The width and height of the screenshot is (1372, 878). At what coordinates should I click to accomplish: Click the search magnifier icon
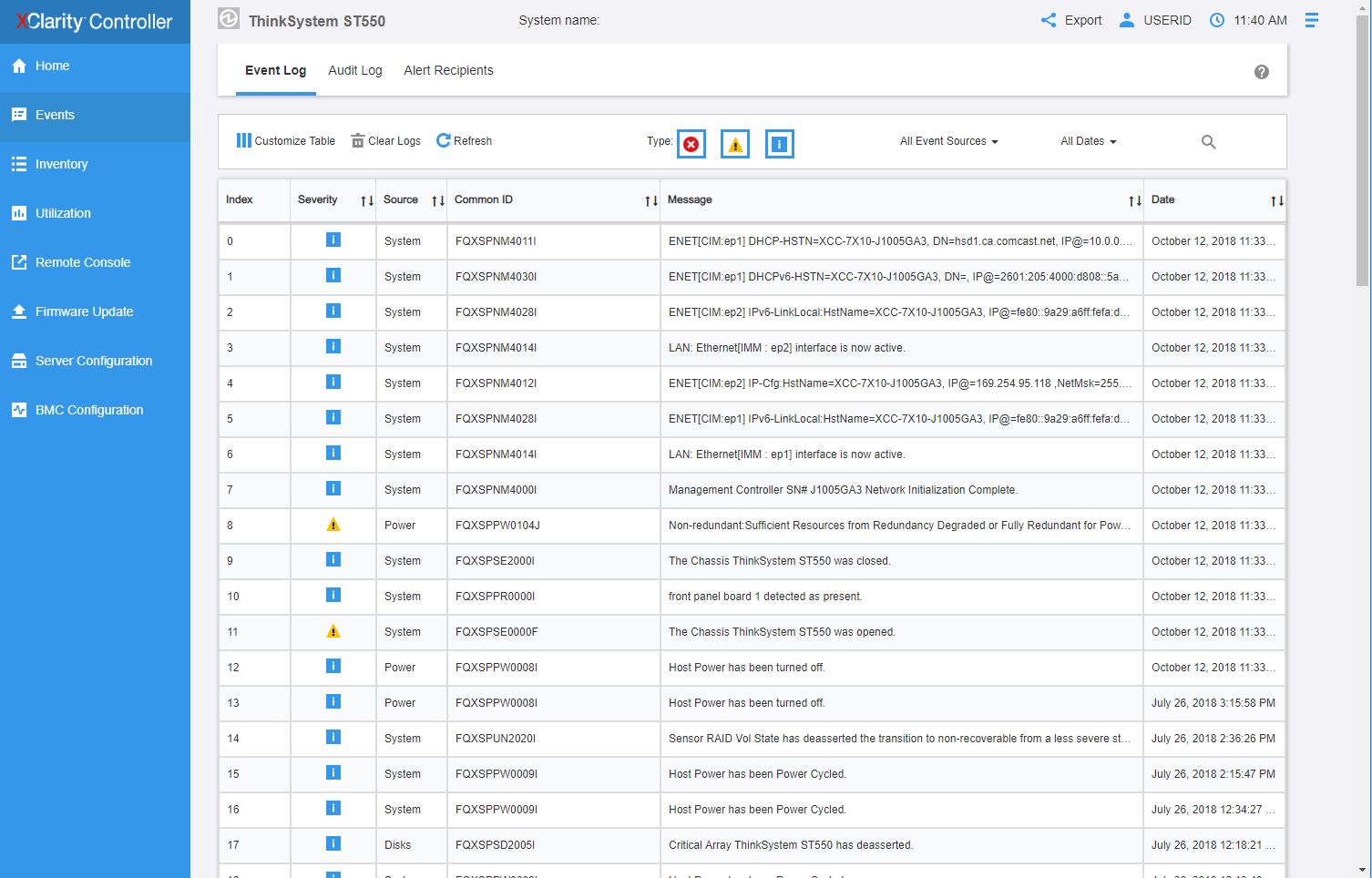coord(1208,142)
